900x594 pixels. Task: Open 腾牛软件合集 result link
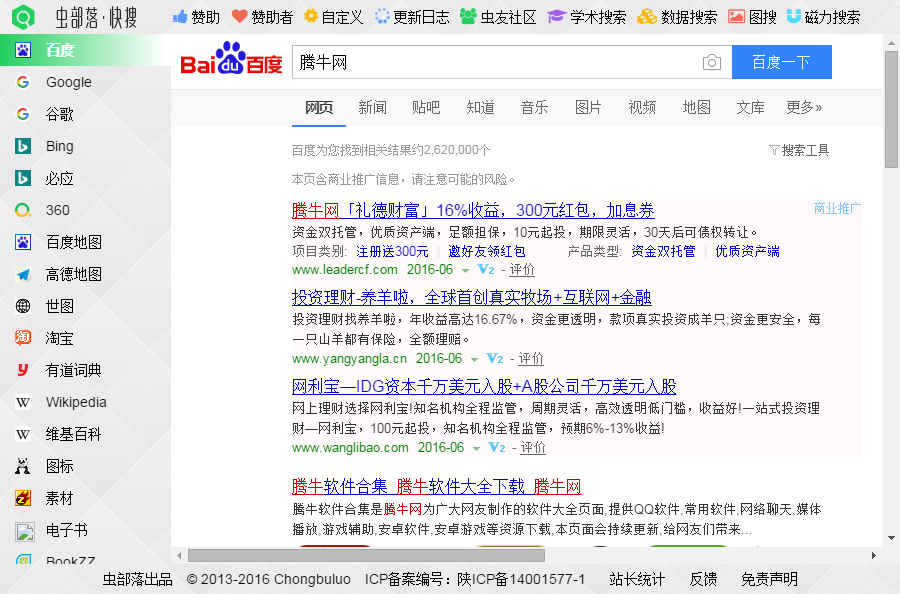(436, 487)
